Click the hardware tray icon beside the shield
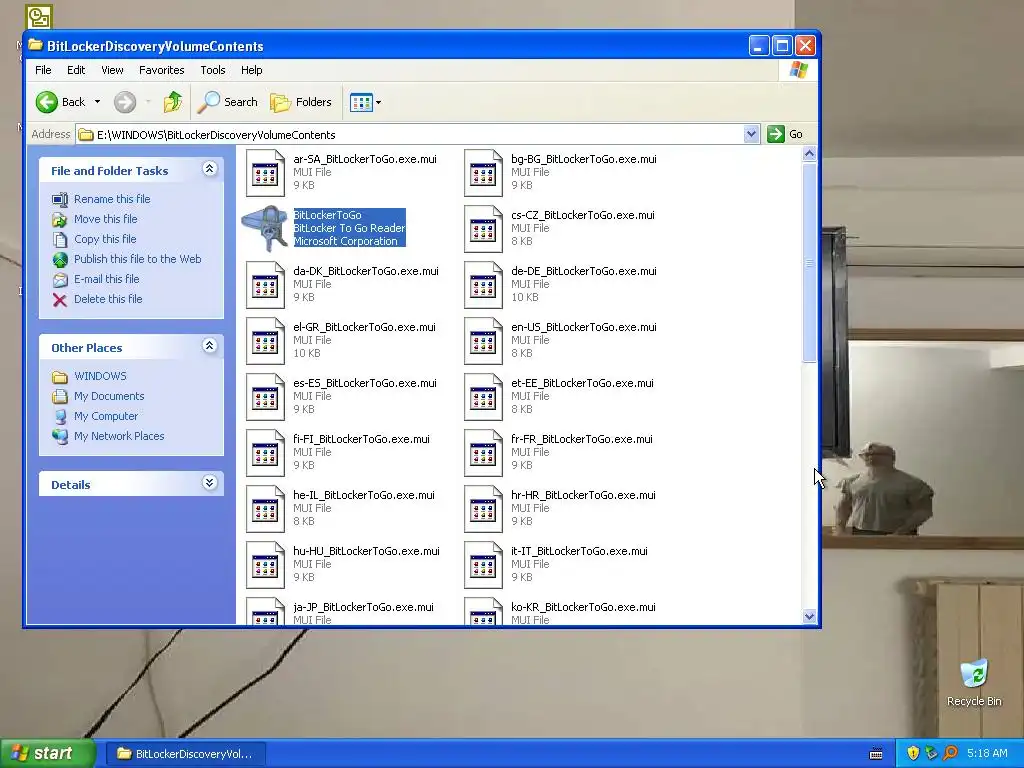This screenshot has width=1024, height=768. pos(931,753)
